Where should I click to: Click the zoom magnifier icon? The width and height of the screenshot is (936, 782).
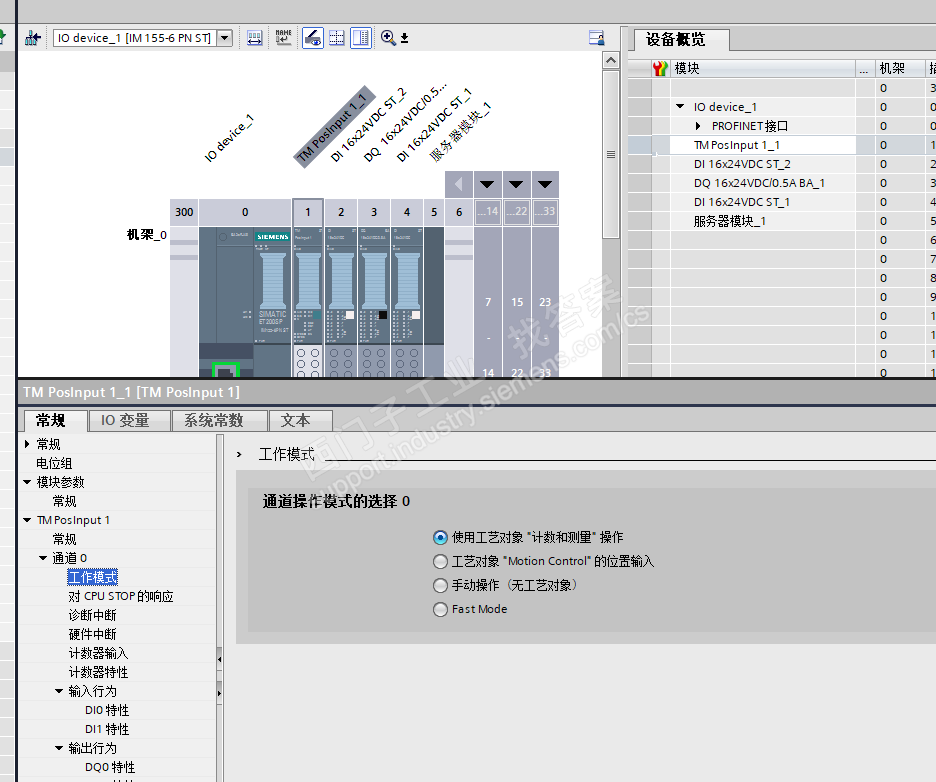tap(388, 38)
